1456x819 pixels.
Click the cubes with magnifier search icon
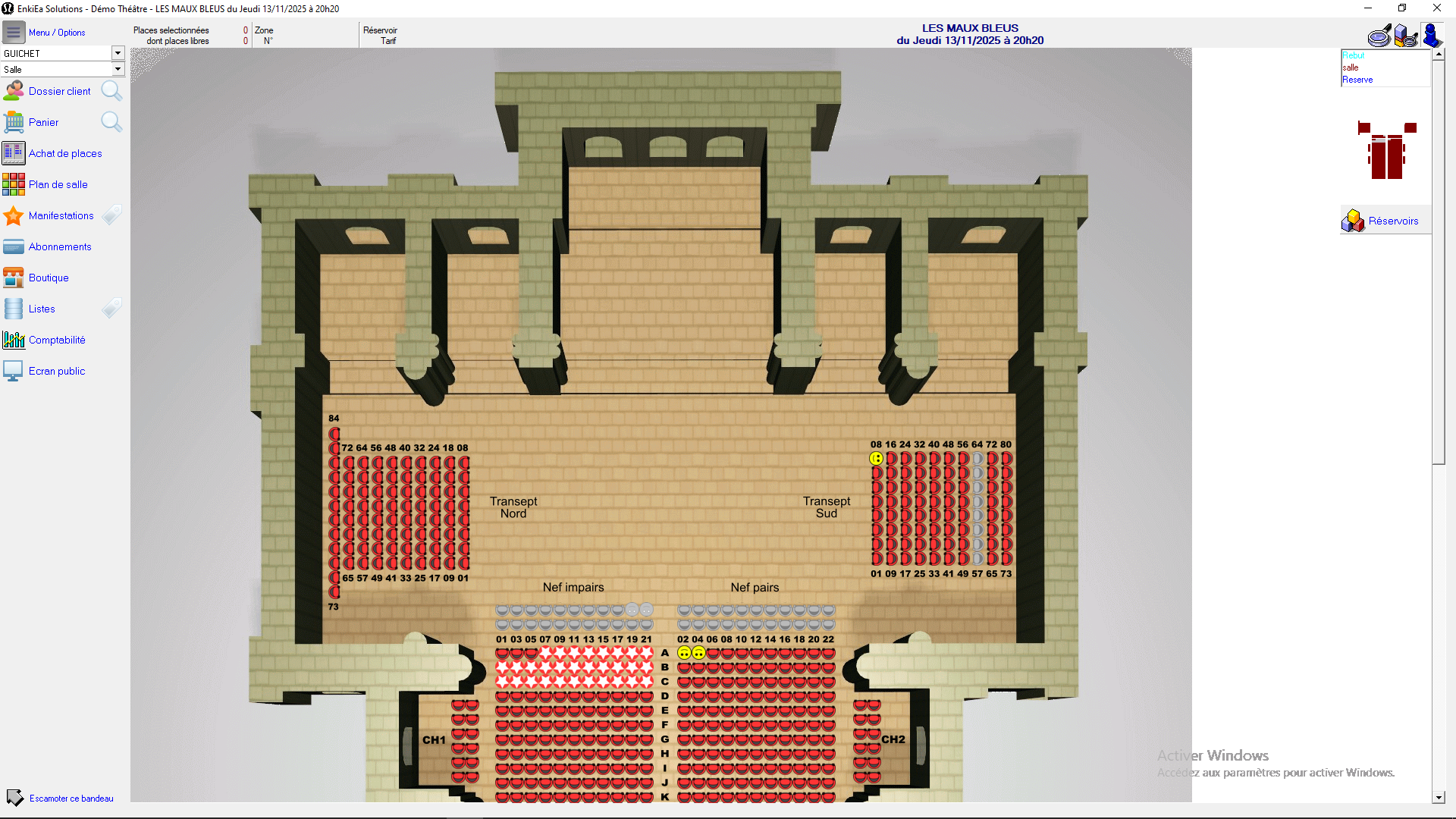1405,36
